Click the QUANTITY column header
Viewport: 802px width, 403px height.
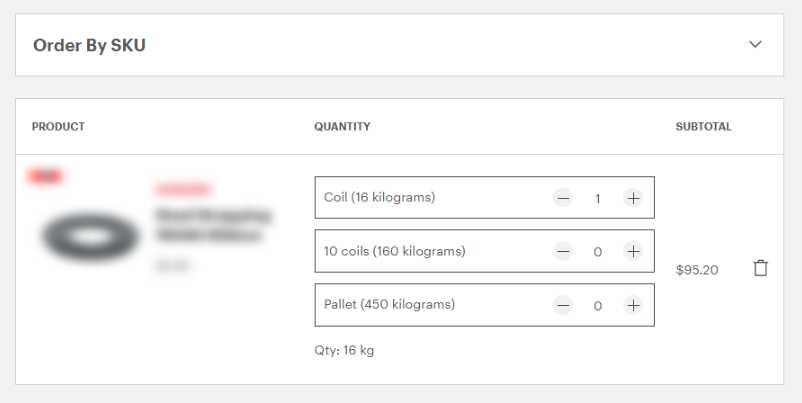342,127
